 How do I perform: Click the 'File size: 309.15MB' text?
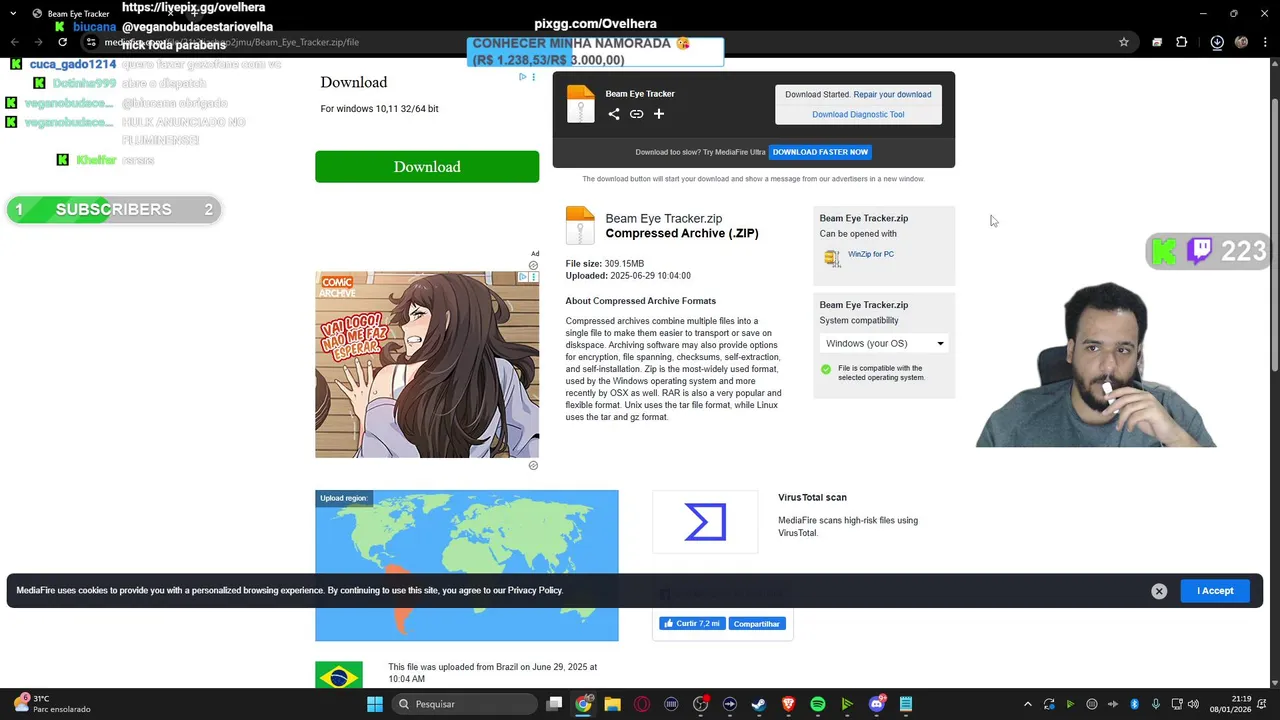(x=605, y=264)
